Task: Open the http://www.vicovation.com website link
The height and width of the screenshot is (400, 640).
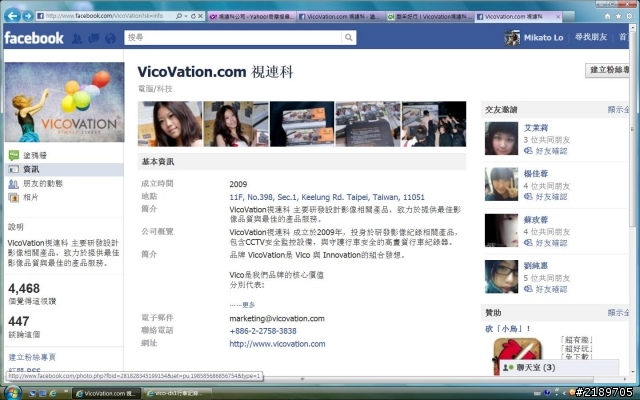Action: (x=277, y=344)
